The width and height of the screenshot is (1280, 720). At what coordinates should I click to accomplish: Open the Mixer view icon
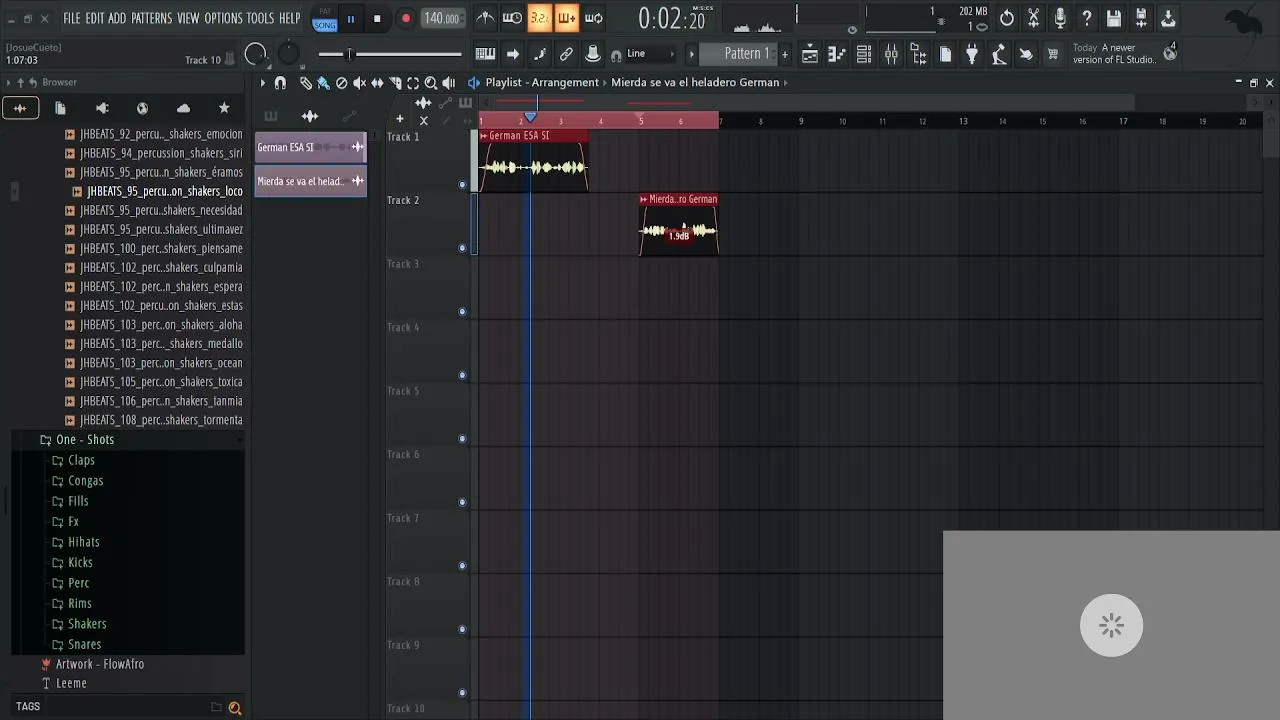coord(891,55)
